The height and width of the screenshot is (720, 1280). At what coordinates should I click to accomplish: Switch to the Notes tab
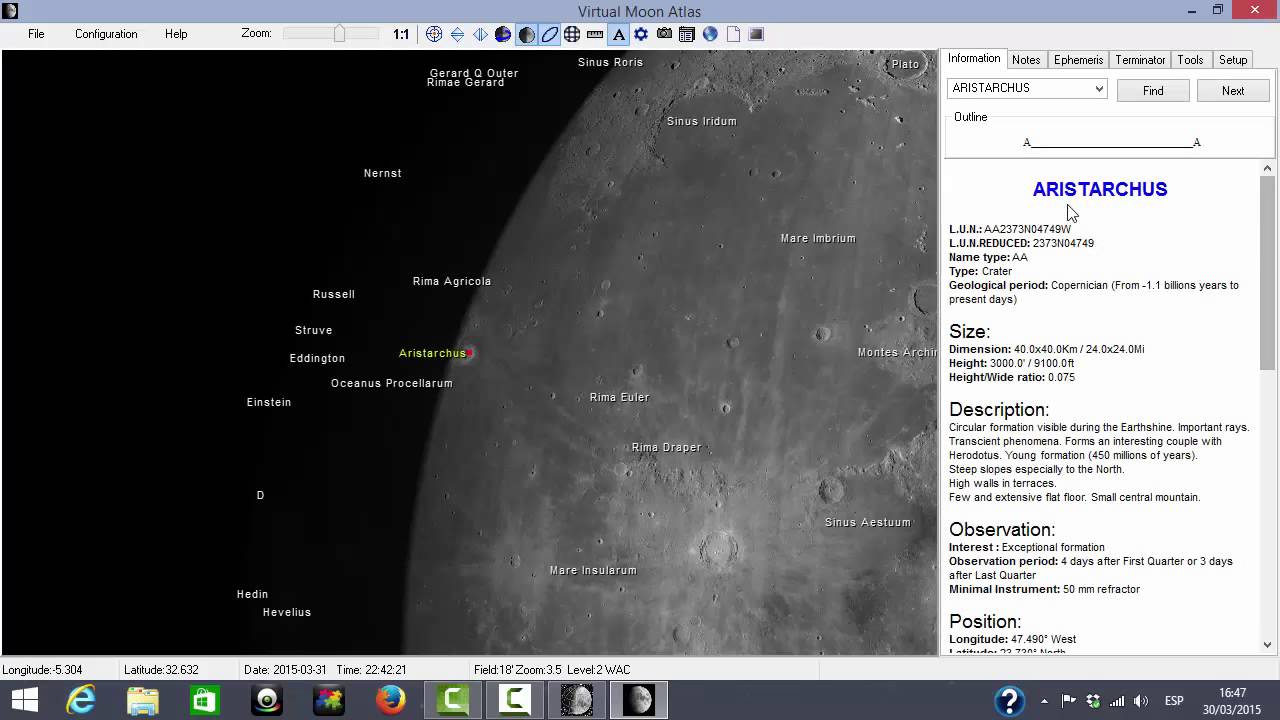tap(1026, 60)
